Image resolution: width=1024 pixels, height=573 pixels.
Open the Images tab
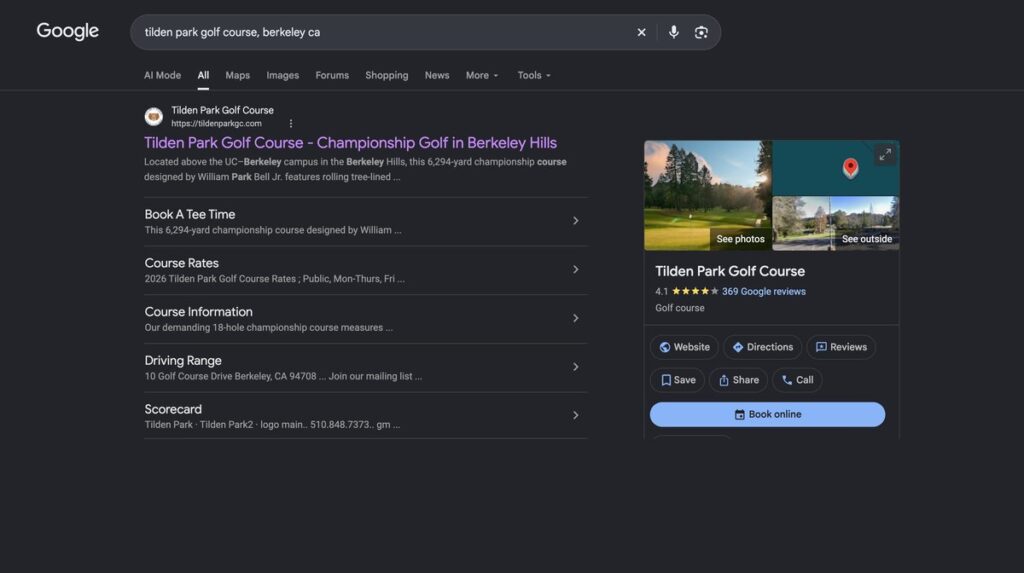pyautogui.click(x=282, y=75)
